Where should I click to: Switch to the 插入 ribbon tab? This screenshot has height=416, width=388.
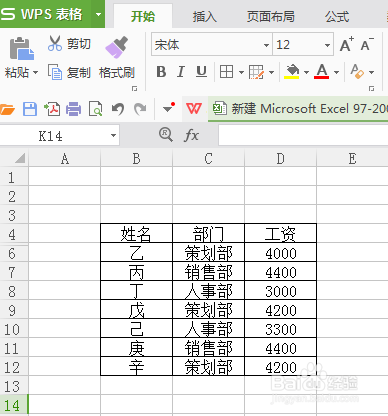[204, 17]
